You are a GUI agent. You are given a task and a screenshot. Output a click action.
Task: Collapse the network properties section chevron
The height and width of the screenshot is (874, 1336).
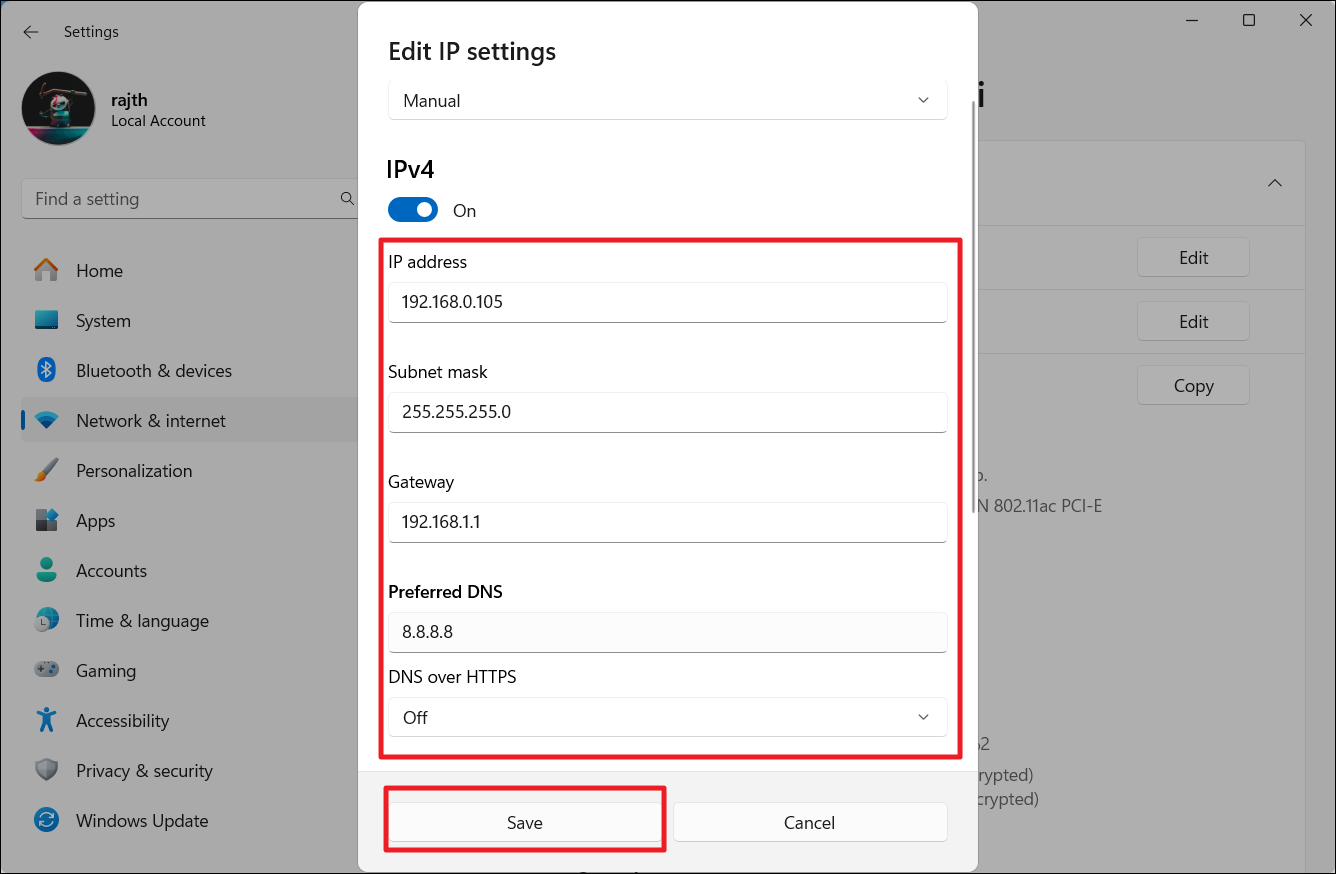click(1275, 183)
